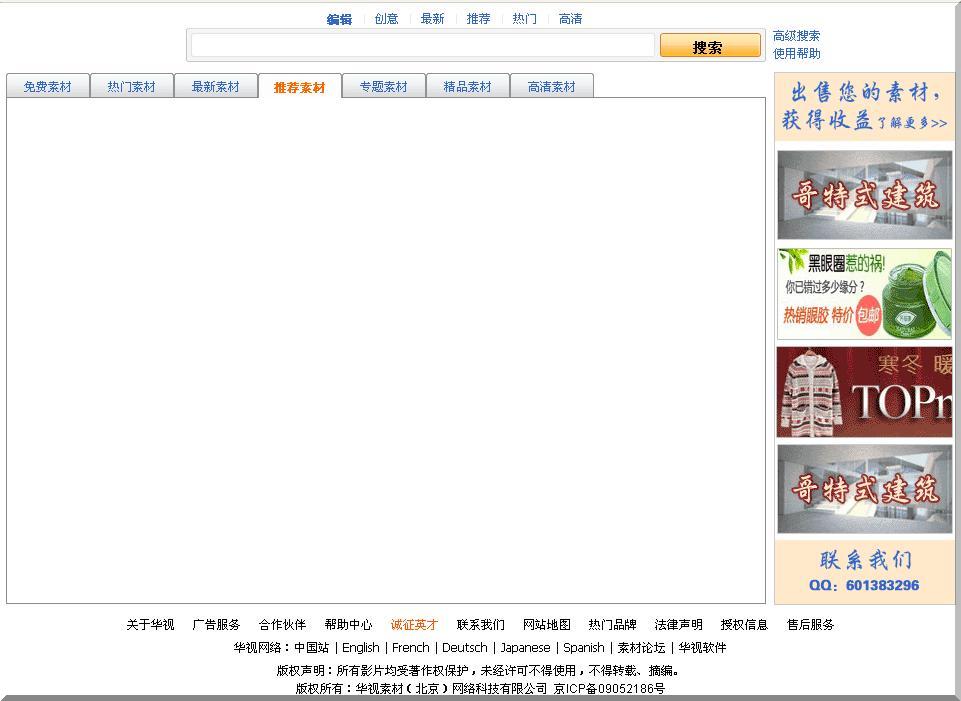Click the orange 搜索 search button

709,46
